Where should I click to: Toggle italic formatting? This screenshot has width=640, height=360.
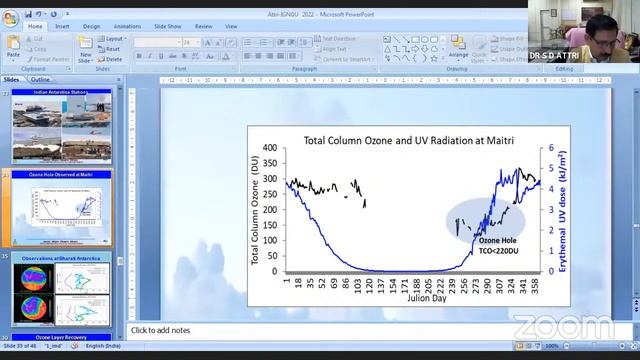[x=150, y=56]
